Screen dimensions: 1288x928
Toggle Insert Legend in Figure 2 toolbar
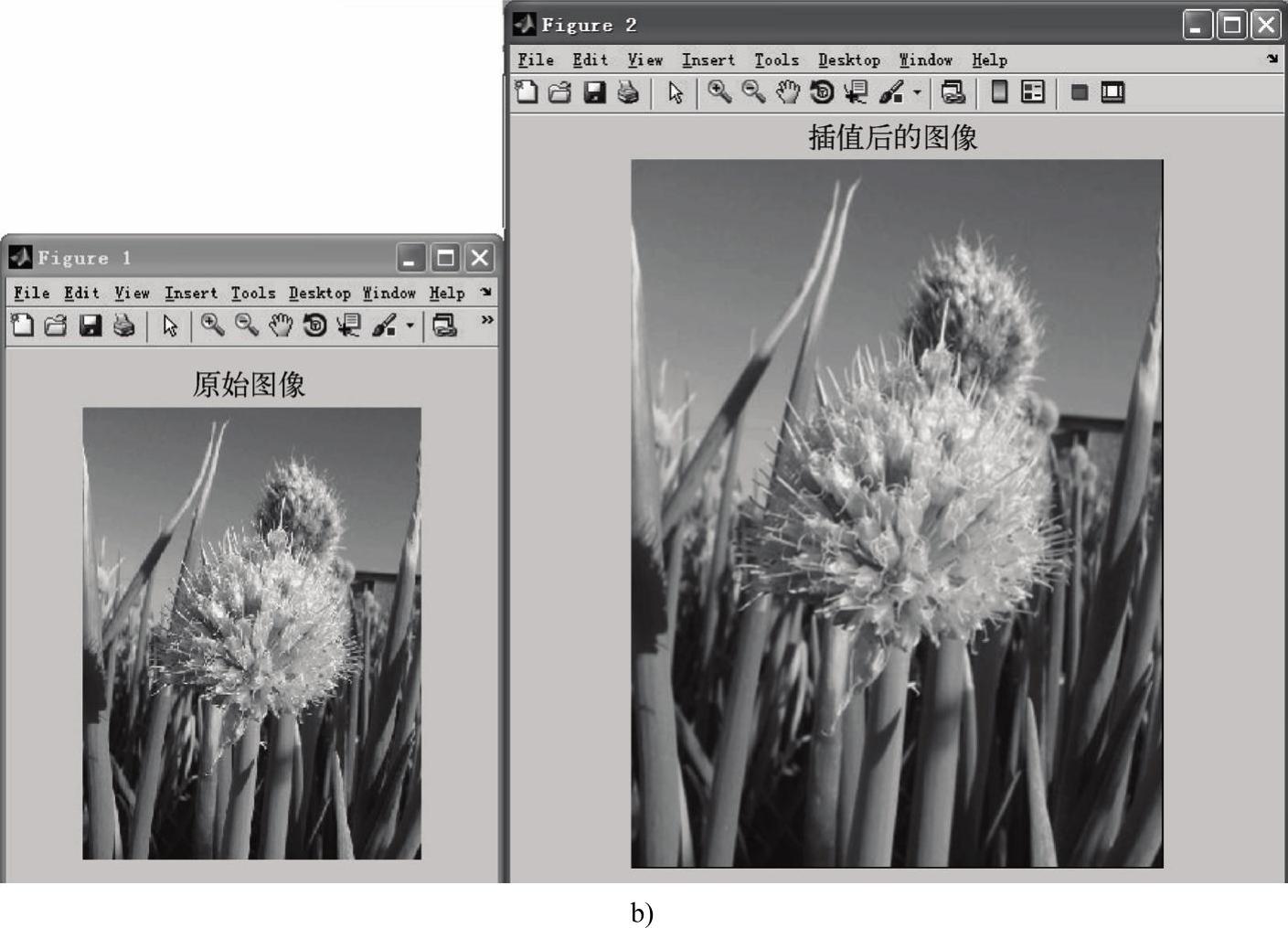click(x=1033, y=91)
